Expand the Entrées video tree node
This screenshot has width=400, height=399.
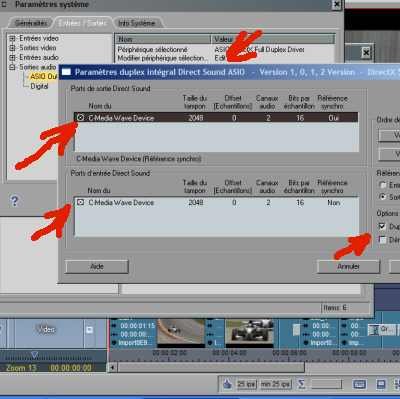pos(12,38)
